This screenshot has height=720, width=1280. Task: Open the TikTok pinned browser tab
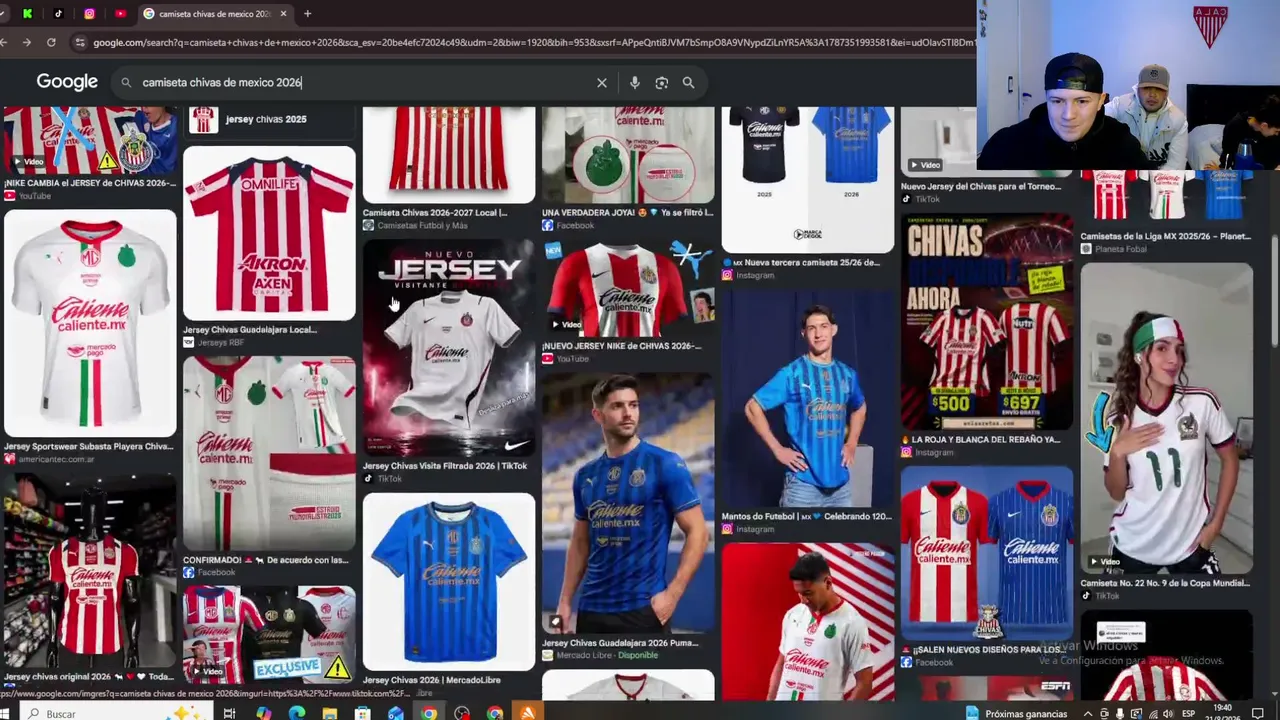58,14
